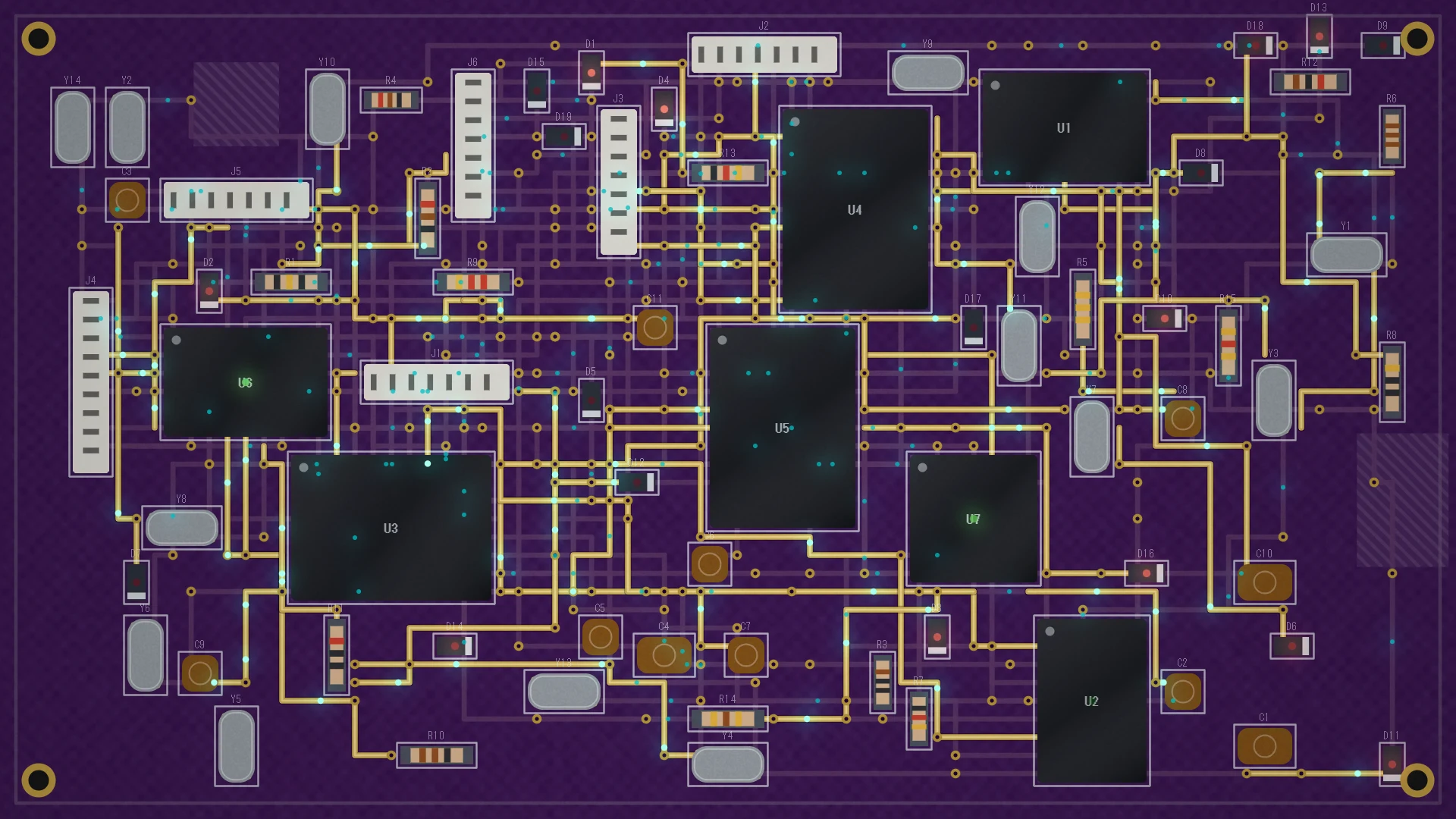1456x819 pixels.
Task: Click the U7 chip
Action: pyautogui.click(x=973, y=519)
